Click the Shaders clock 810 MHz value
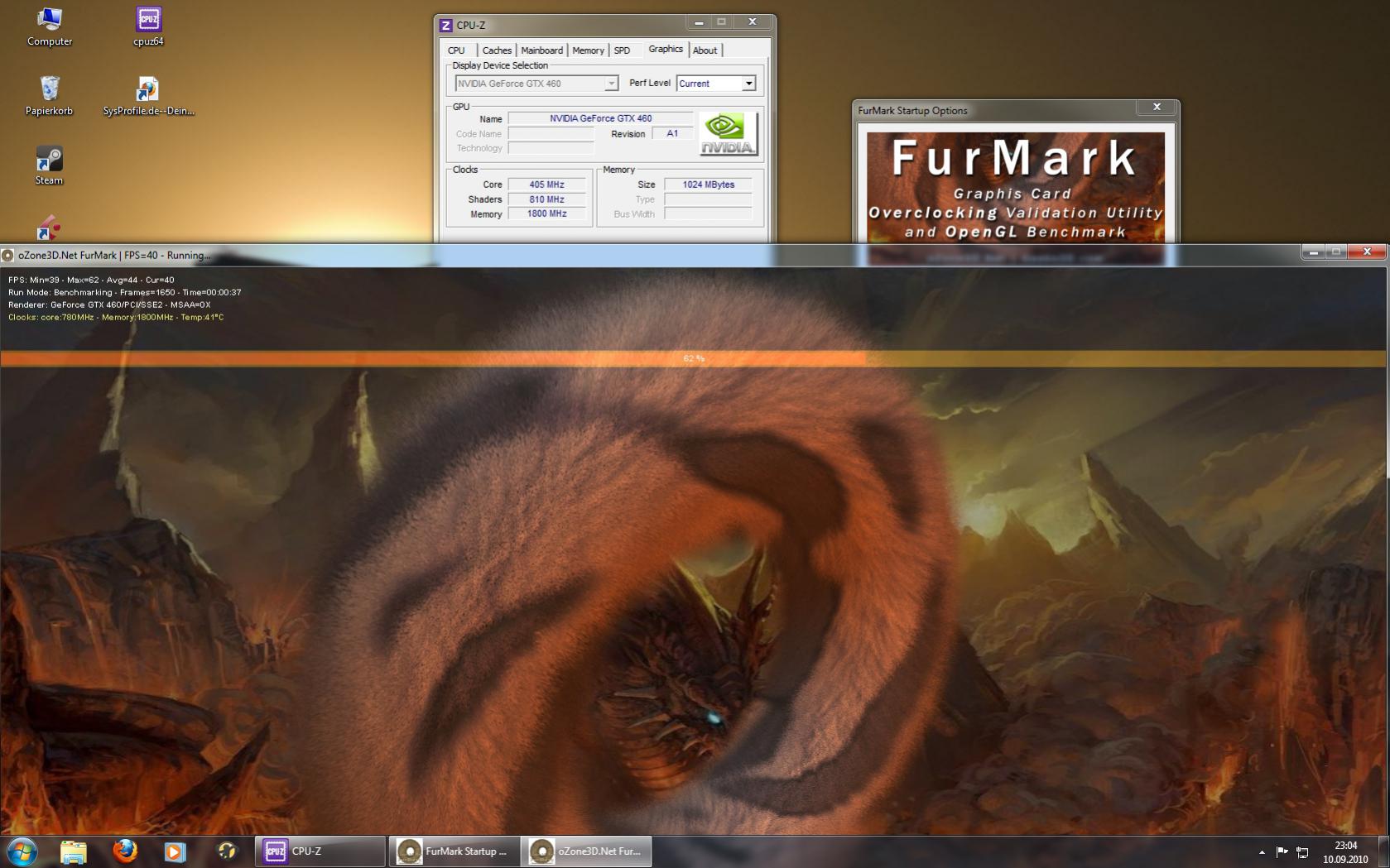 pyautogui.click(x=546, y=199)
